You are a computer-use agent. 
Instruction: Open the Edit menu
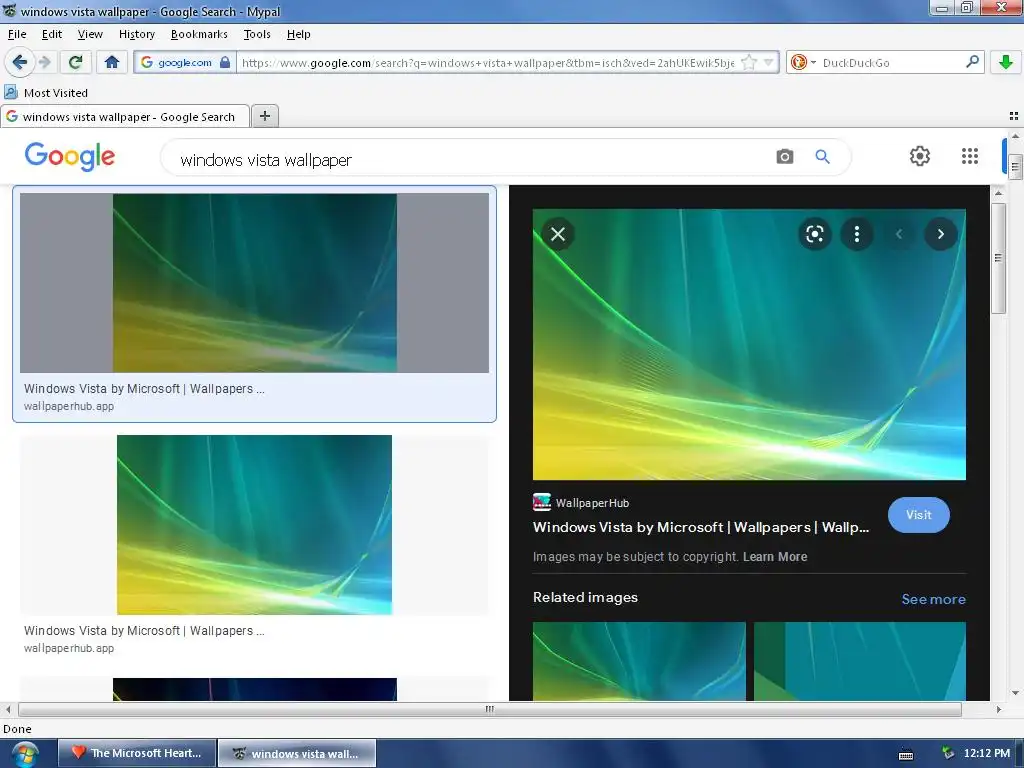pyautogui.click(x=52, y=34)
